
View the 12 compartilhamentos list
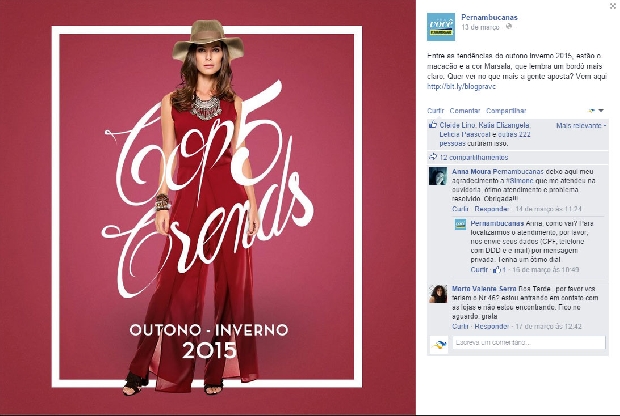pyautogui.click(x=474, y=157)
